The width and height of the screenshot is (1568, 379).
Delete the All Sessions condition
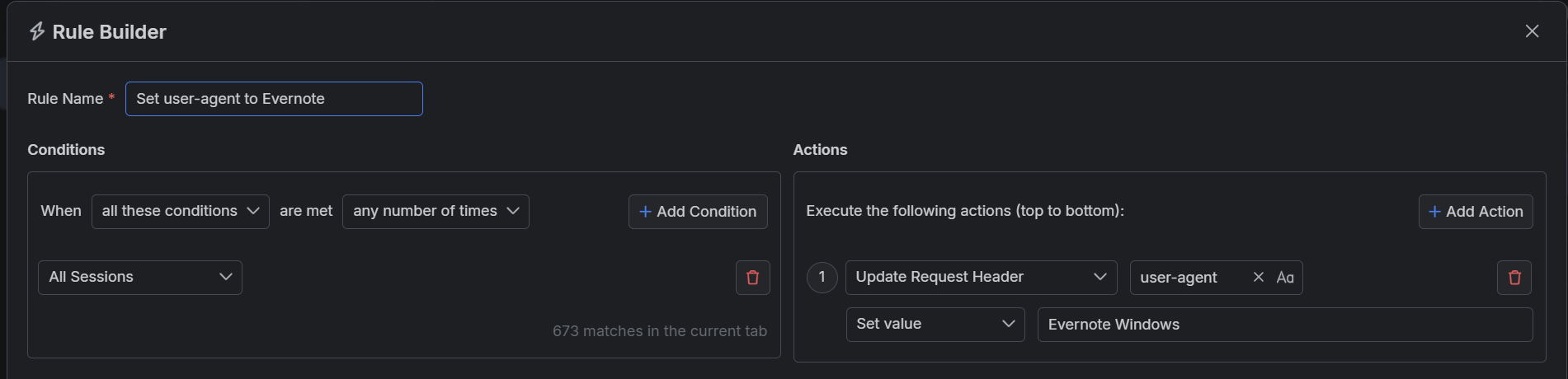click(x=752, y=278)
